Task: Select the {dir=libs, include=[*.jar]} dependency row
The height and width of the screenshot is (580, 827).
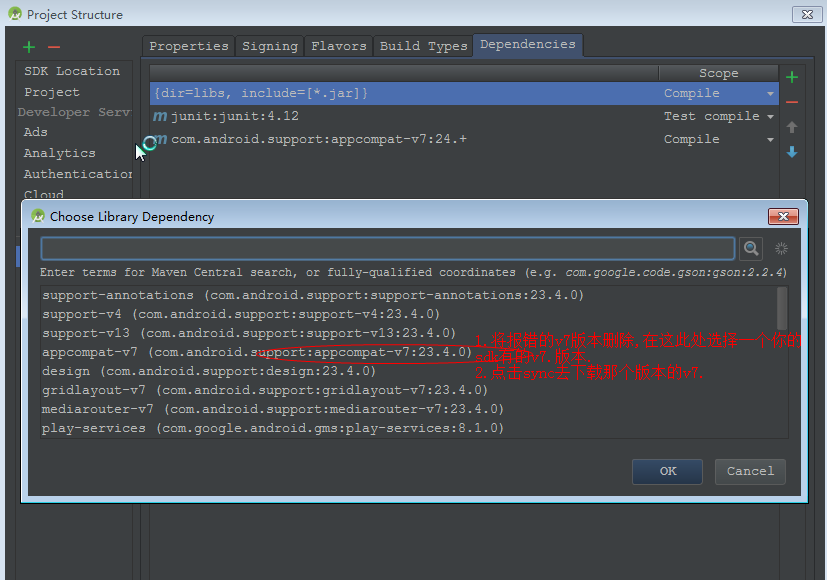Action: tap(464, 93)
